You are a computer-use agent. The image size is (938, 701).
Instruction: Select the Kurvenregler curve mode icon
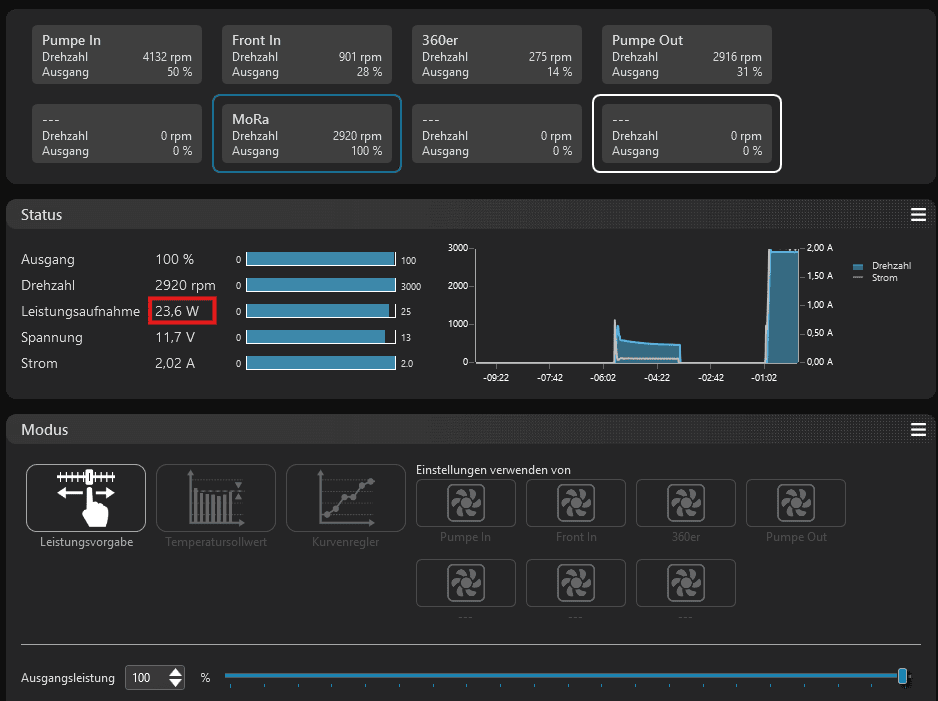coord(346,498)
